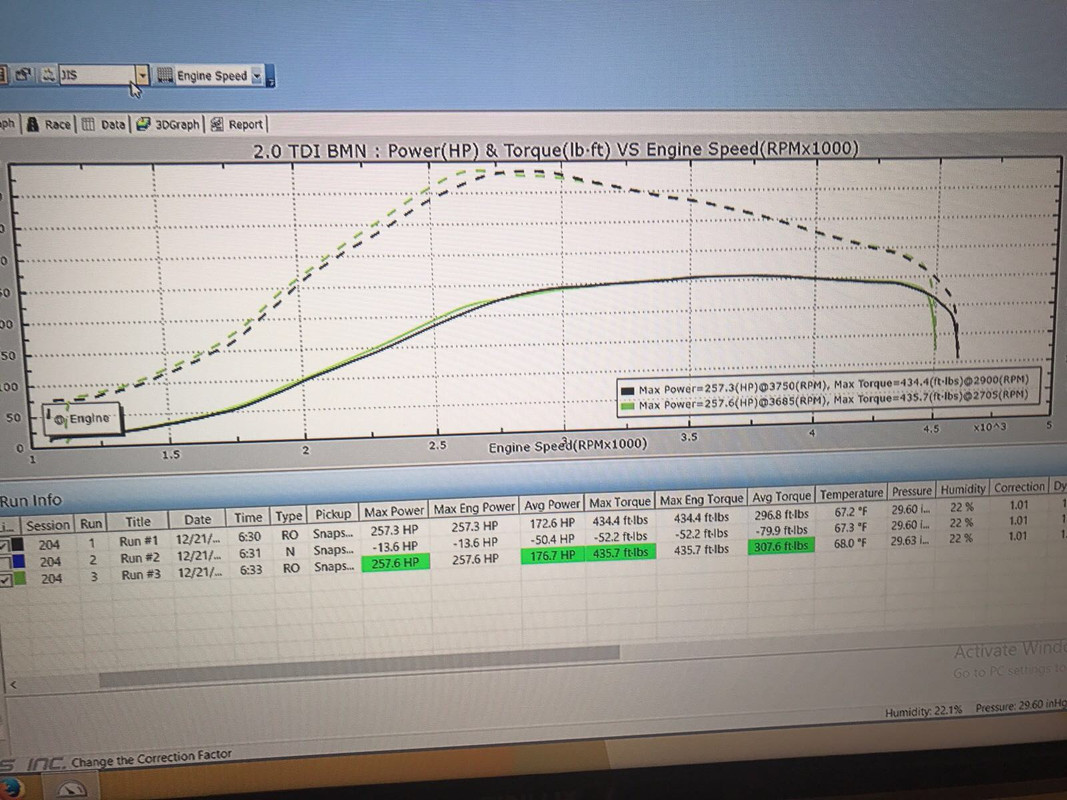Enable the Run #2 visibility checkbox
This screenshot has width=1067, height=800.
[x=5, y=561]
